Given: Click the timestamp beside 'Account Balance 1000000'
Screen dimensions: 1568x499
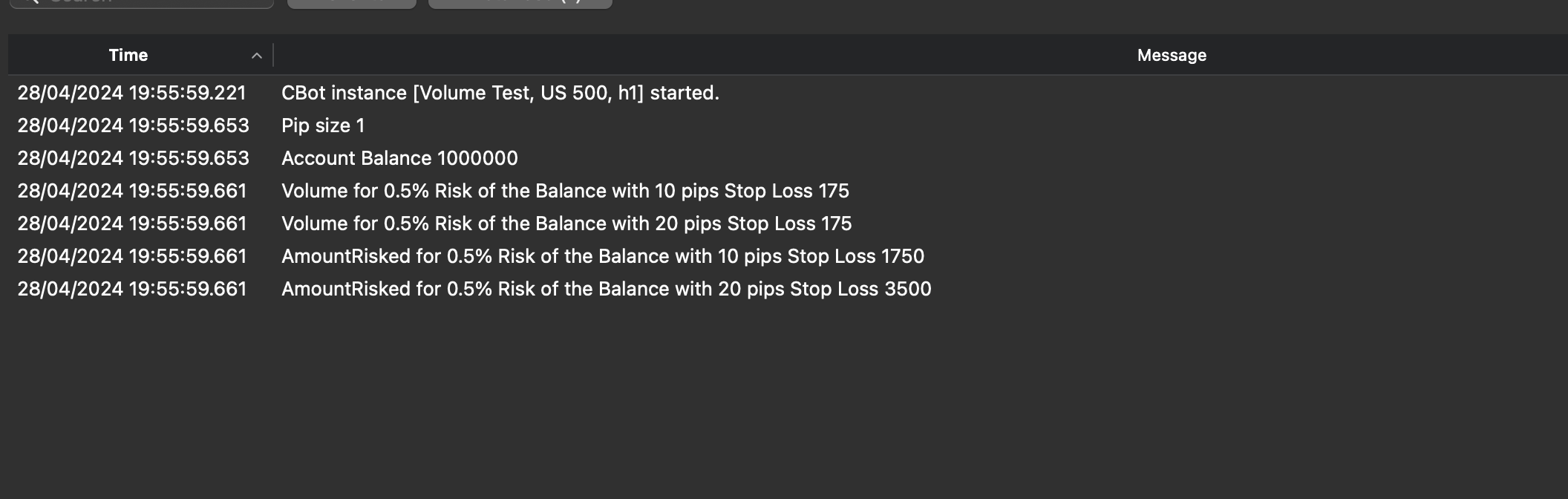Looking at the screenshot, I should (134, 158).
